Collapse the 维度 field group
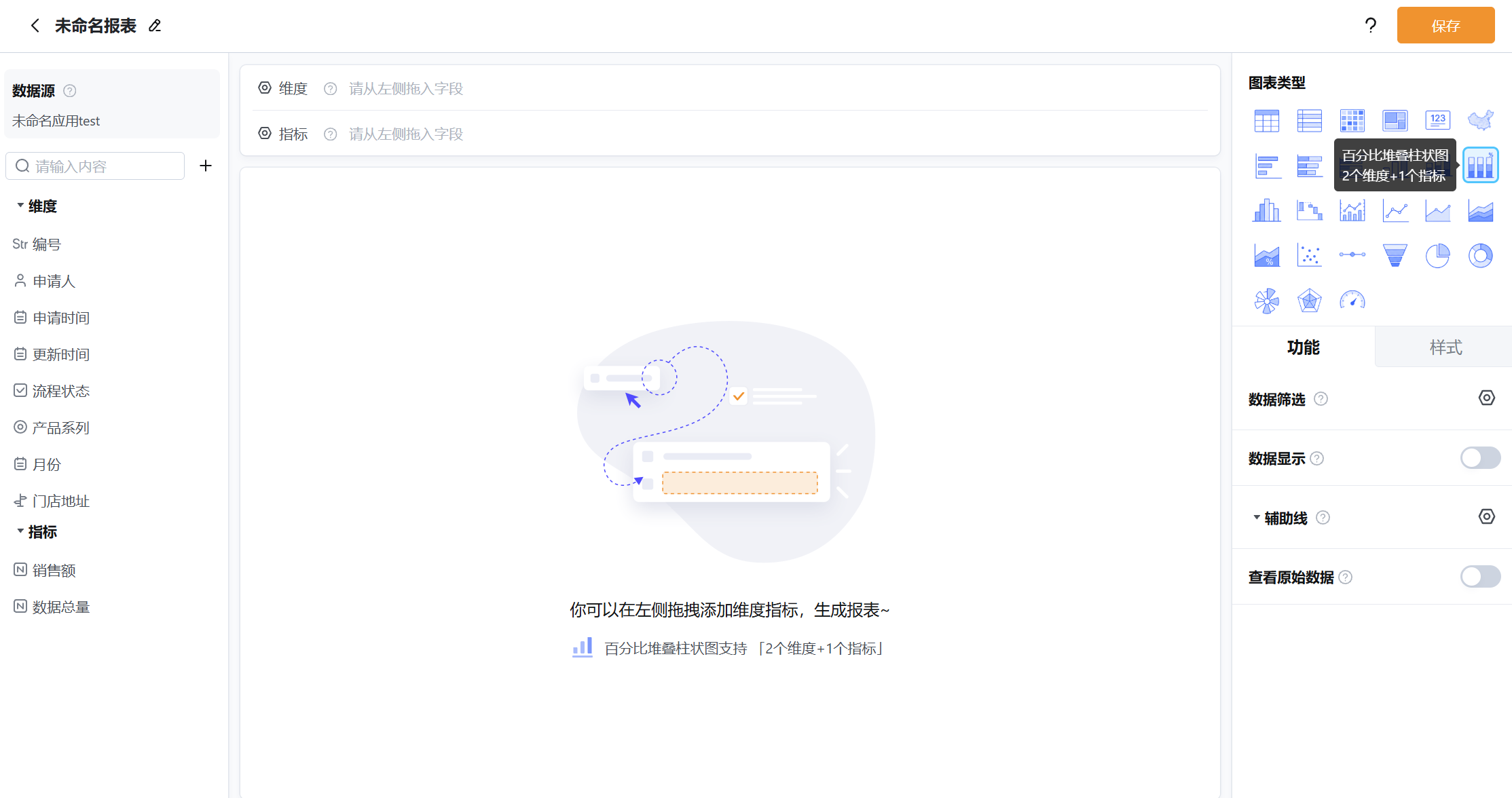 click(20, 205)
